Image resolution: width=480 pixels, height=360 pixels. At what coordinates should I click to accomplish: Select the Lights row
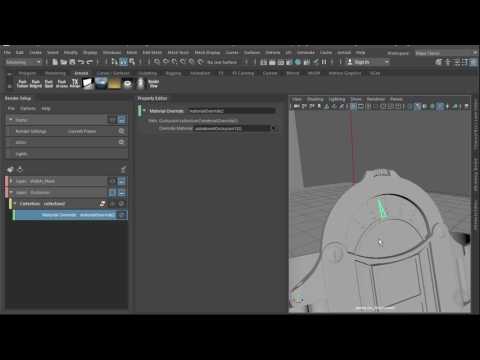(67, 154)
